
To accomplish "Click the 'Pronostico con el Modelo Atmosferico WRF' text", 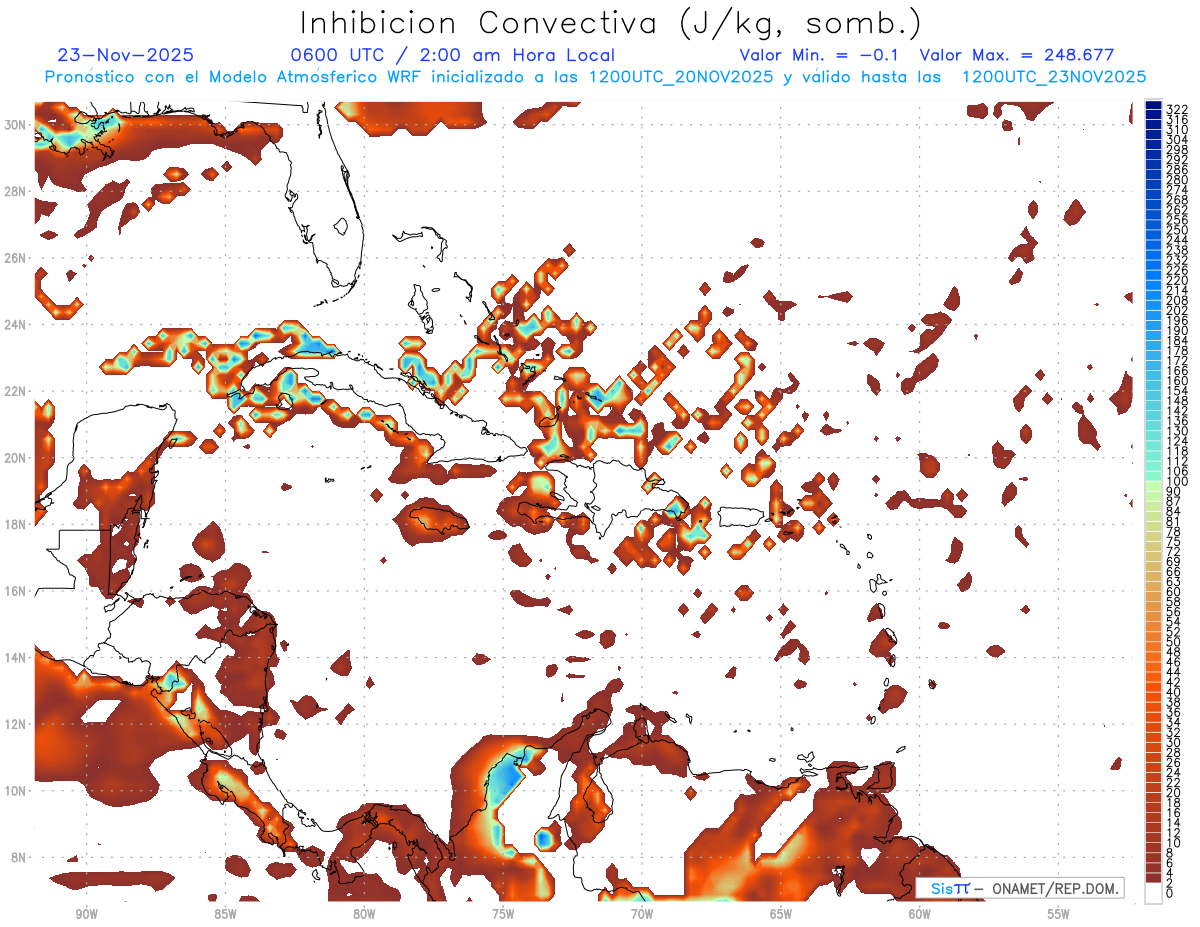I will pyautogui.click(x=234, y=77).
